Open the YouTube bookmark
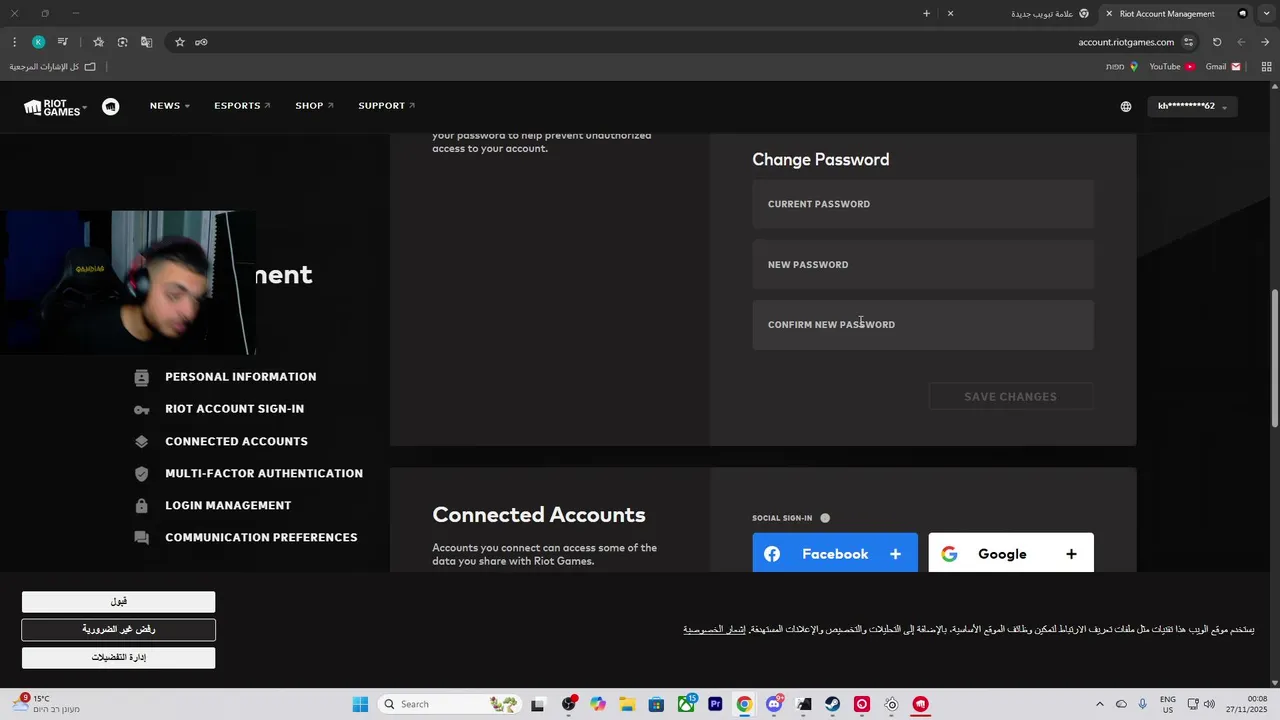The image size is (1280, 720). pos(1171,67)
